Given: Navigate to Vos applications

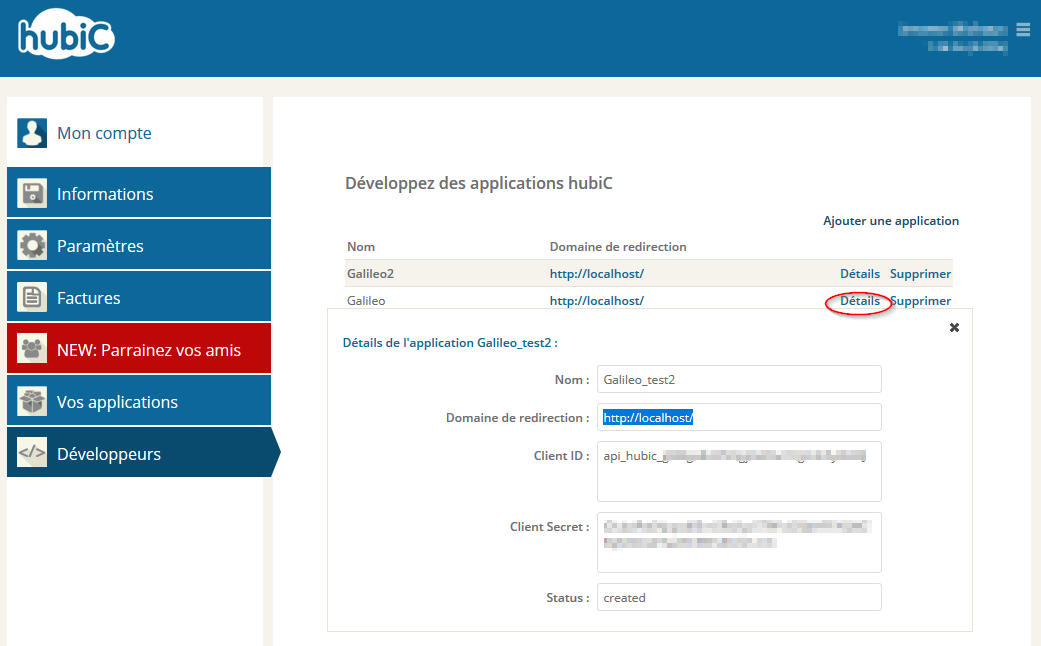Looking at the screenshot, I should coord(139,400).
